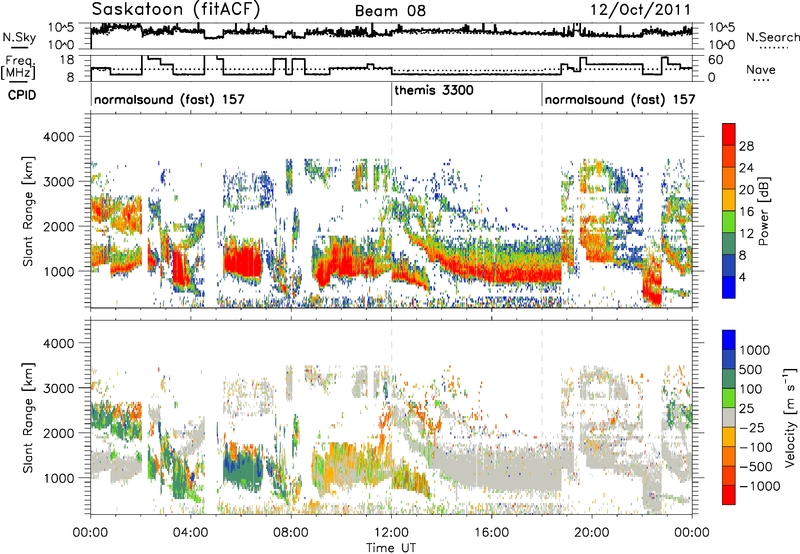Click the 'Velocity [m s-1]' colorbar label

click(790, 417)
